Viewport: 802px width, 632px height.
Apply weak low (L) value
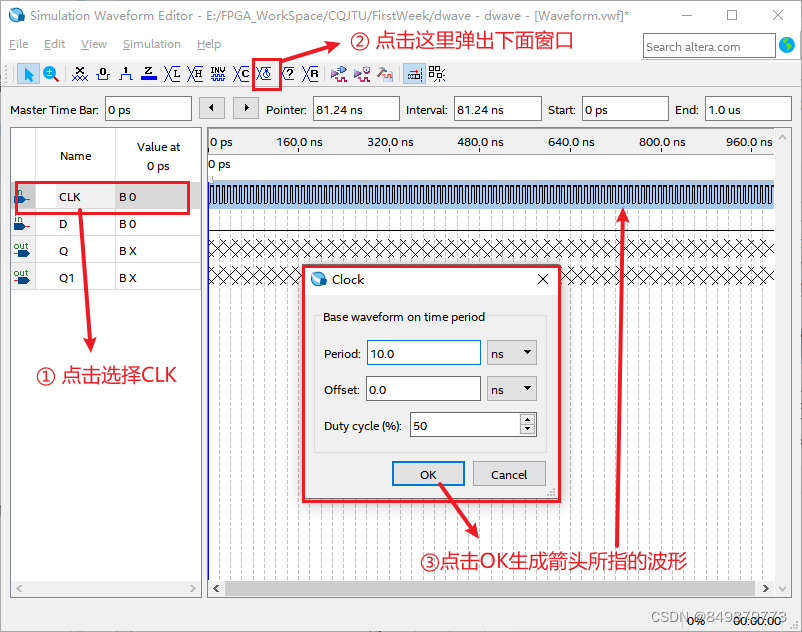[172, 74]
